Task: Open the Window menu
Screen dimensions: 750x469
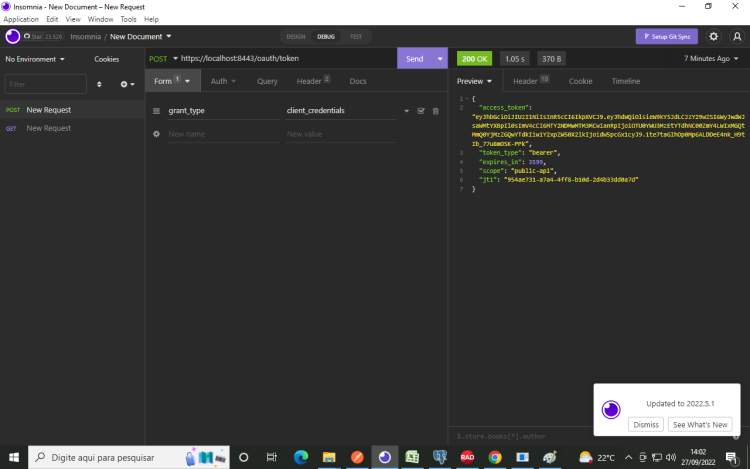Action: point(100,19)
